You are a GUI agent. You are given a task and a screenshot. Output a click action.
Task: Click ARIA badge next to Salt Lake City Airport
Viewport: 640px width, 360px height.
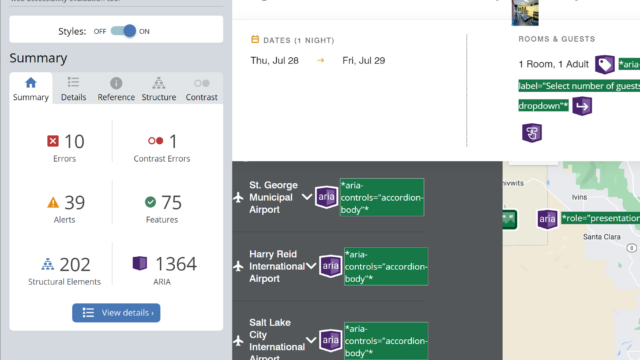(x=331, y=340)
